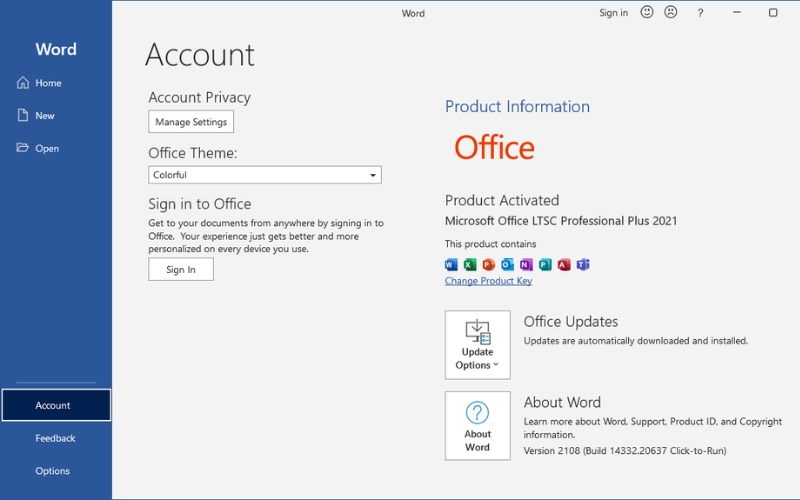
Task: Click the OneNote app icon
Action: coord(527,264)
